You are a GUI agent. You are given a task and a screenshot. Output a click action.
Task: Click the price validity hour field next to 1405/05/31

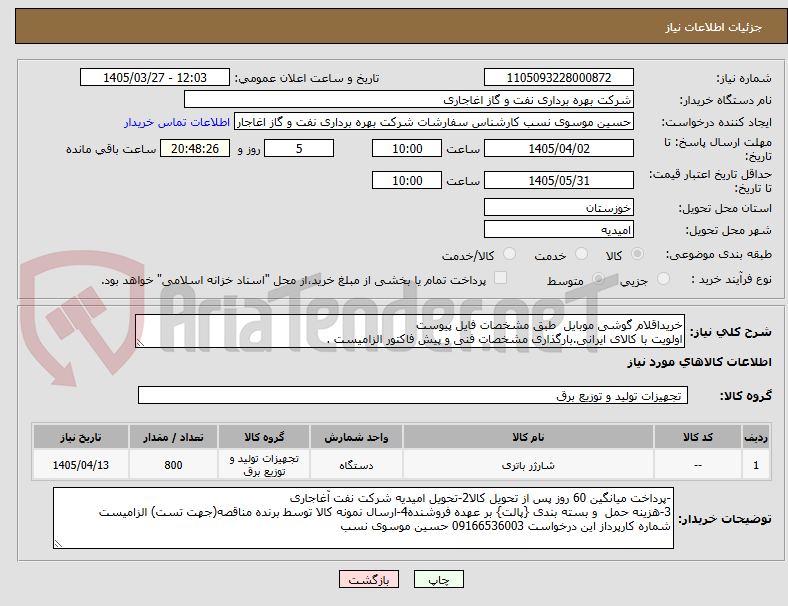pyautogui.click(x=407, y=180)
